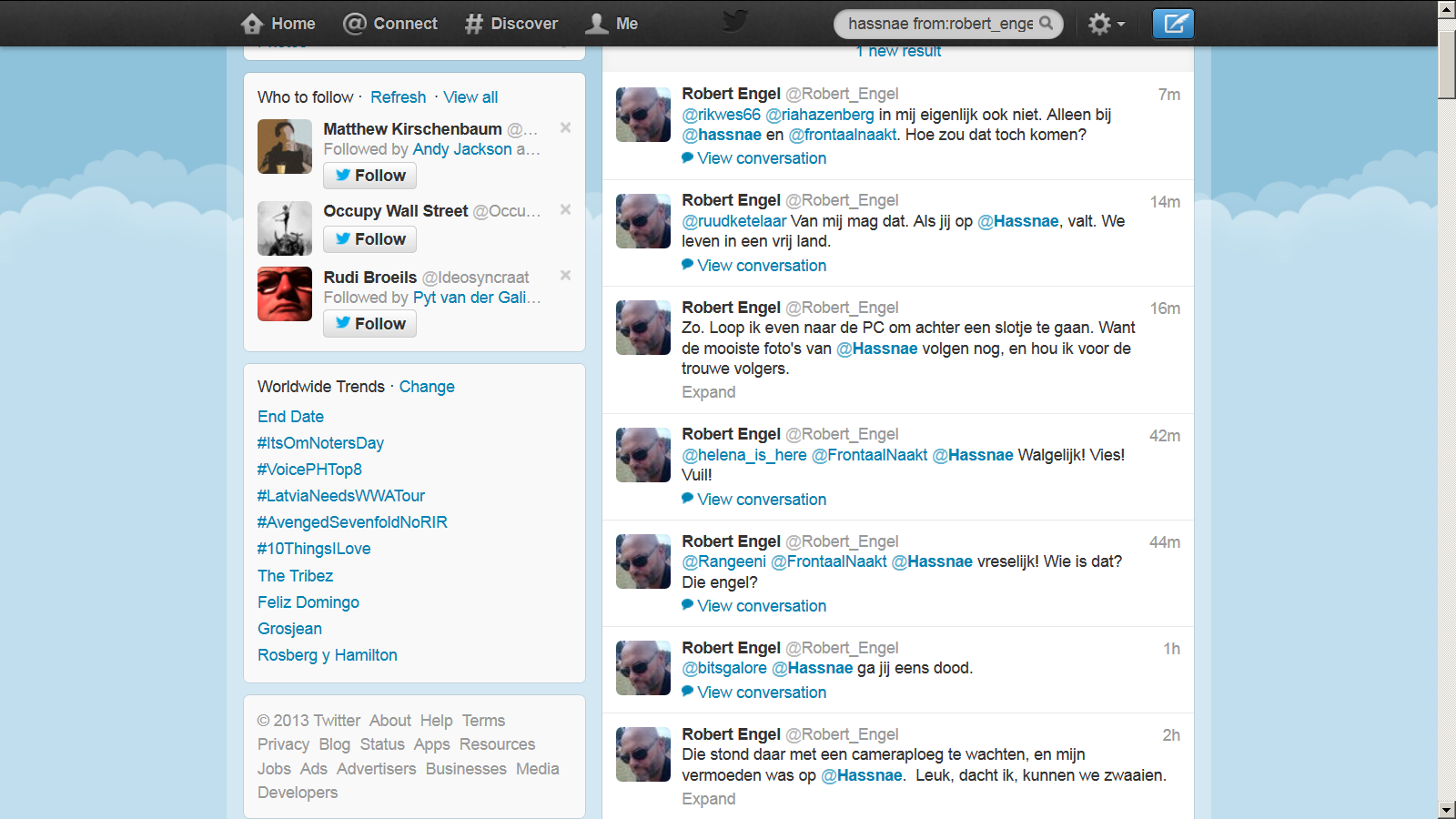The image size is (1456, 819).
Task: Dismiss the Rudi Broeils suggestion
Action: 565,275
